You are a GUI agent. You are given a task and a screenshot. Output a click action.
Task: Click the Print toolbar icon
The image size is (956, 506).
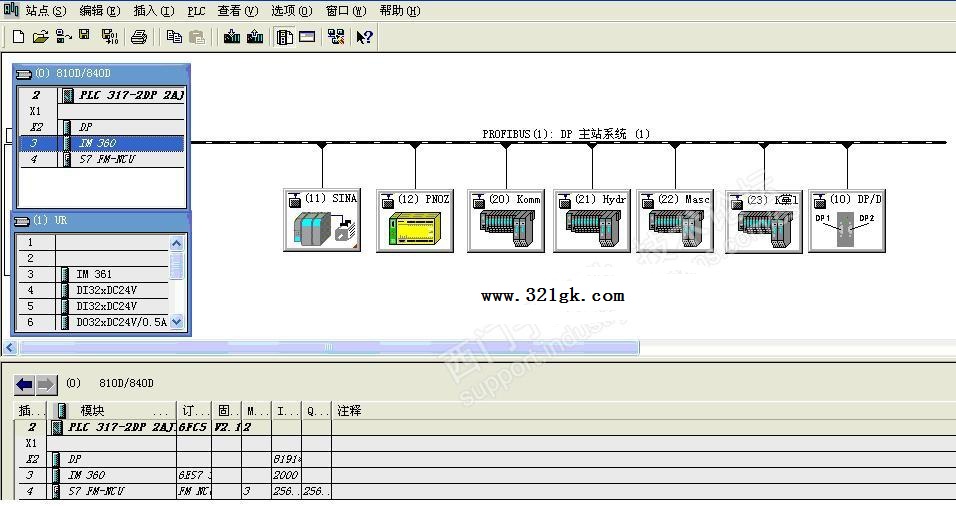(139, 37)
